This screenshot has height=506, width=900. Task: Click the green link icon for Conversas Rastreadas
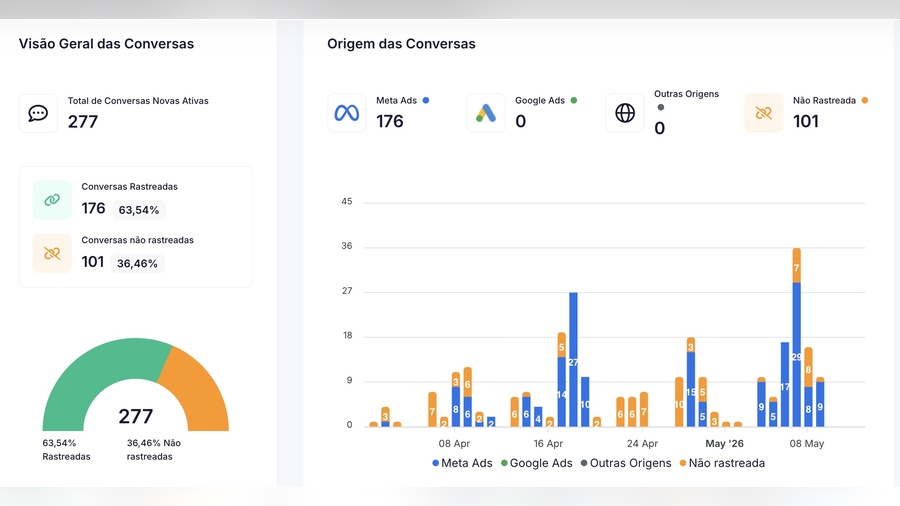tap(52, 200)
